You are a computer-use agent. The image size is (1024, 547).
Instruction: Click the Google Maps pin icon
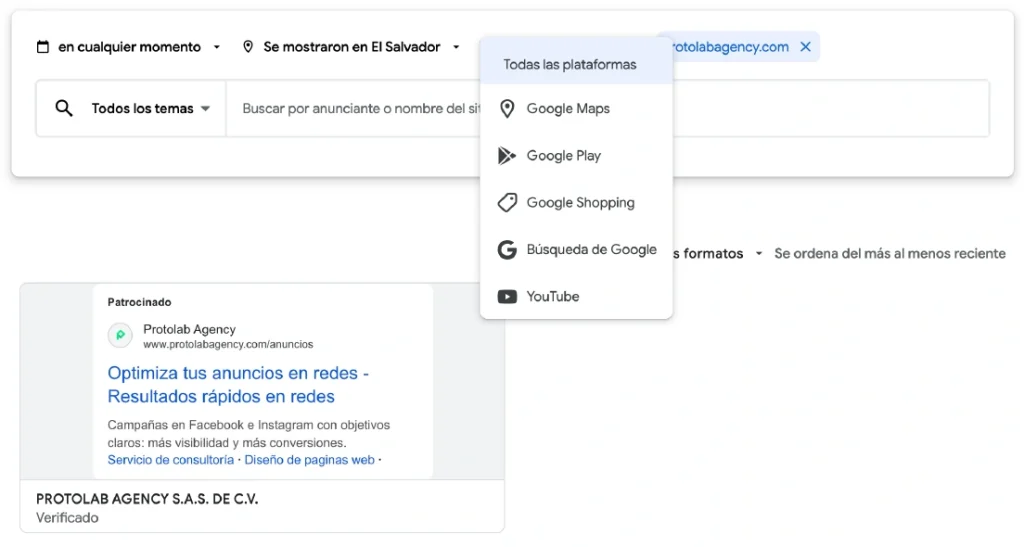click(507, 109)
